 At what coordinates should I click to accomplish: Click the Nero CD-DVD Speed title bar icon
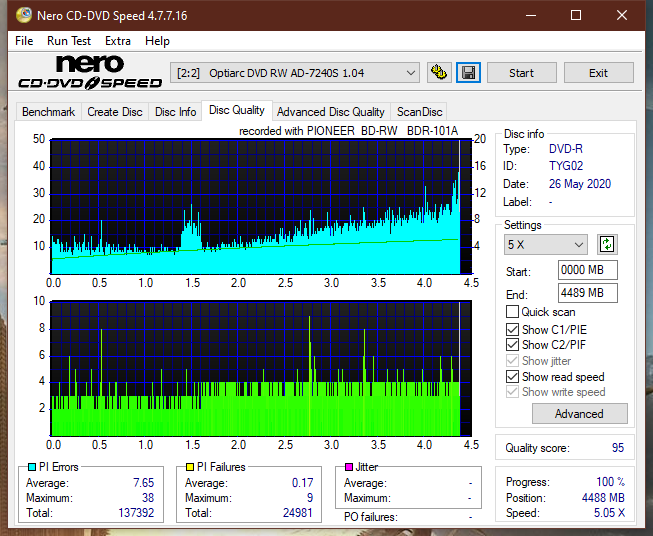24,15
